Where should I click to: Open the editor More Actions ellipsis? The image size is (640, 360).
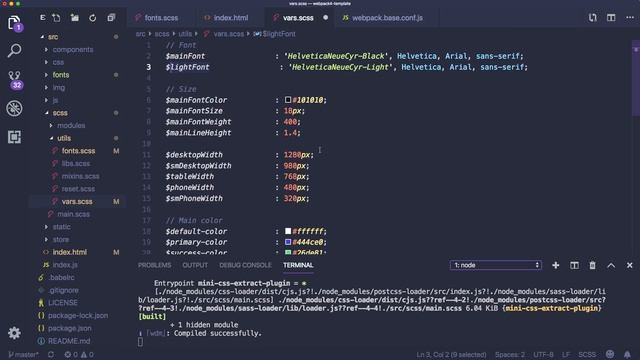pyautogui.click(x=630, y=18)
